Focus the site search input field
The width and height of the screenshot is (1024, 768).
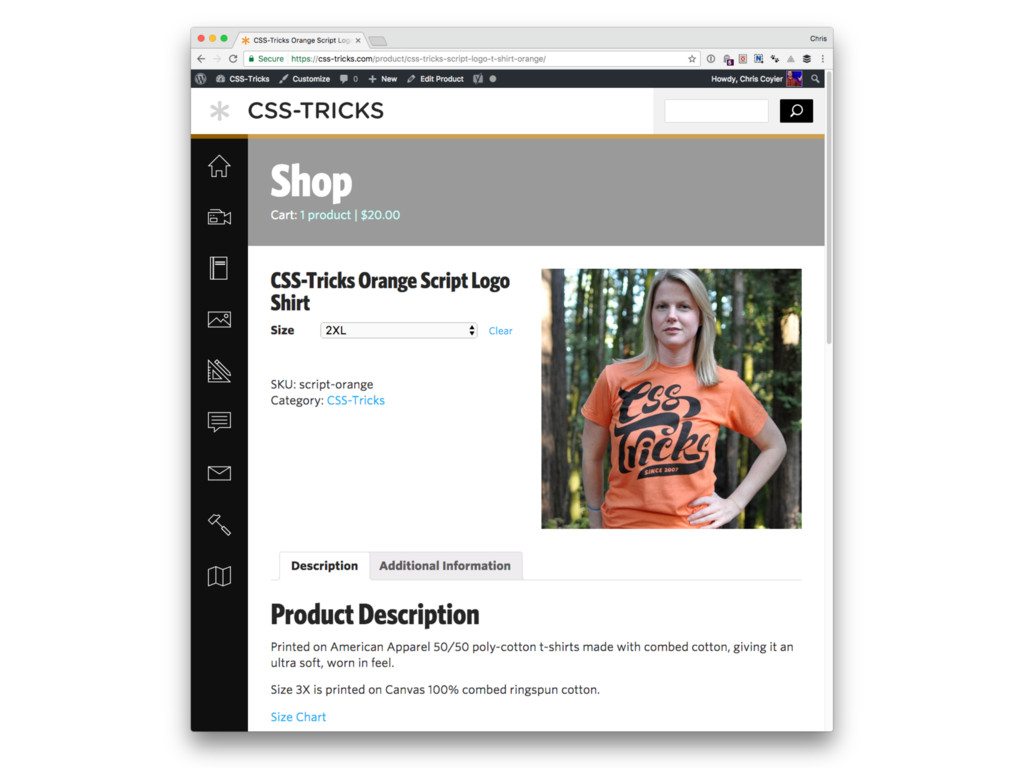(716, 111)
